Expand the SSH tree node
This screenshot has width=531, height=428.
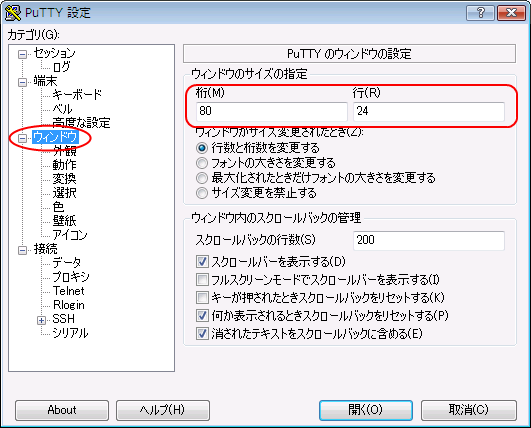(x=41, y=320)
